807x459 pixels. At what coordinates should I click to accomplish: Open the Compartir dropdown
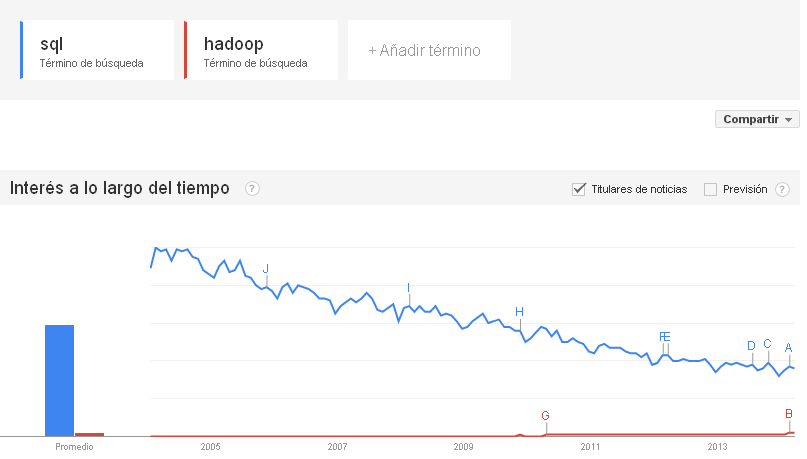coord(757,119)
